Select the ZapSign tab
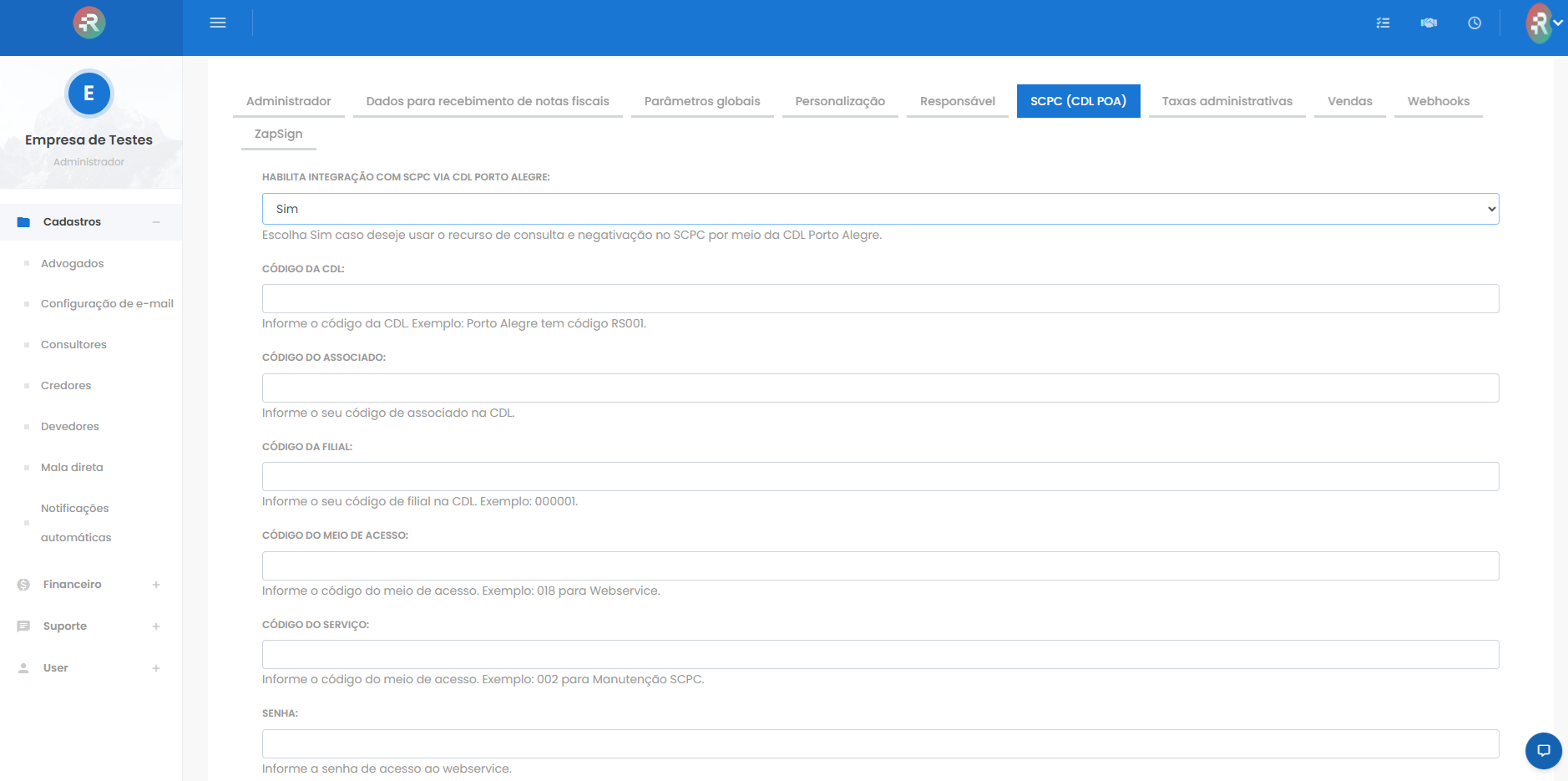The width and height of the screenshot is (1568, 781). coord(278,134)
